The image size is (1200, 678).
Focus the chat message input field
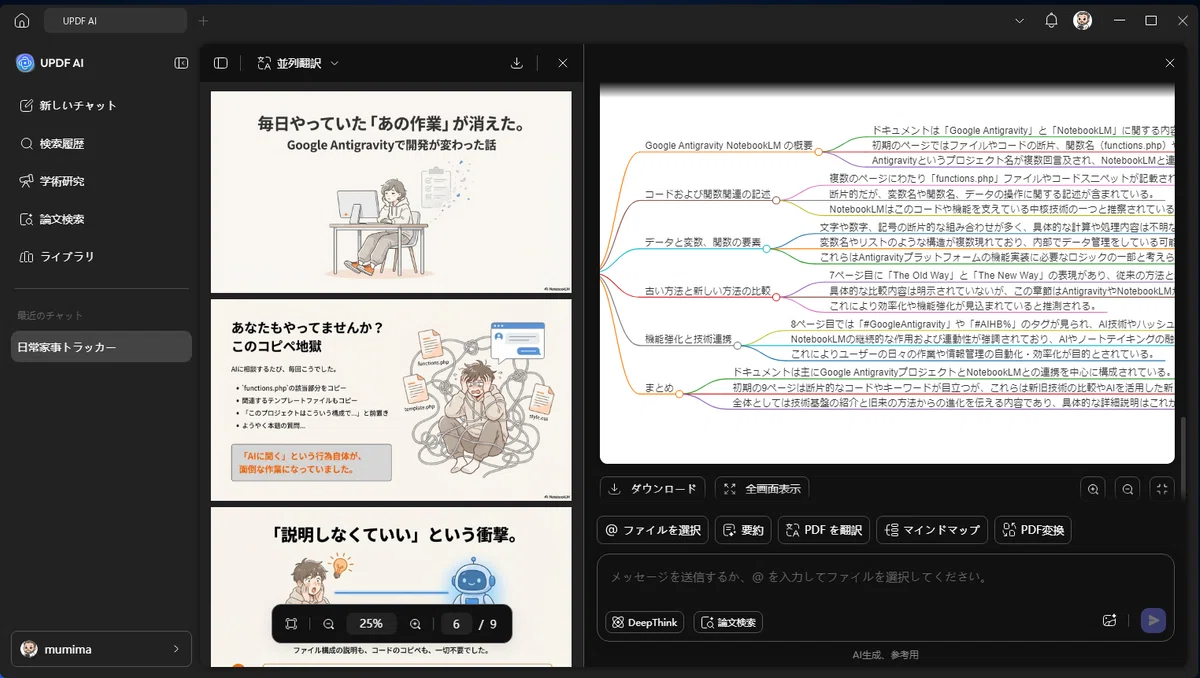click(885, 577)
